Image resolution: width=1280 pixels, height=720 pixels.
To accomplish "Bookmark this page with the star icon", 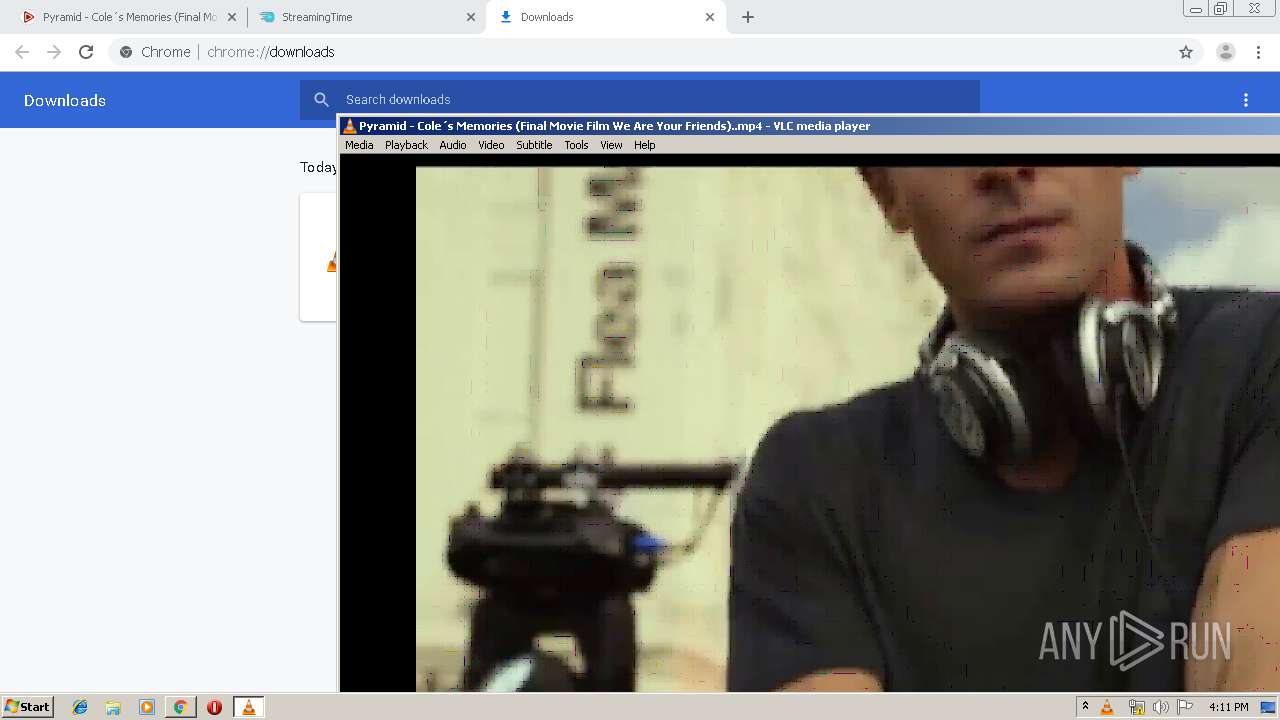I will pyautogui.click(x=1186, y=52).
